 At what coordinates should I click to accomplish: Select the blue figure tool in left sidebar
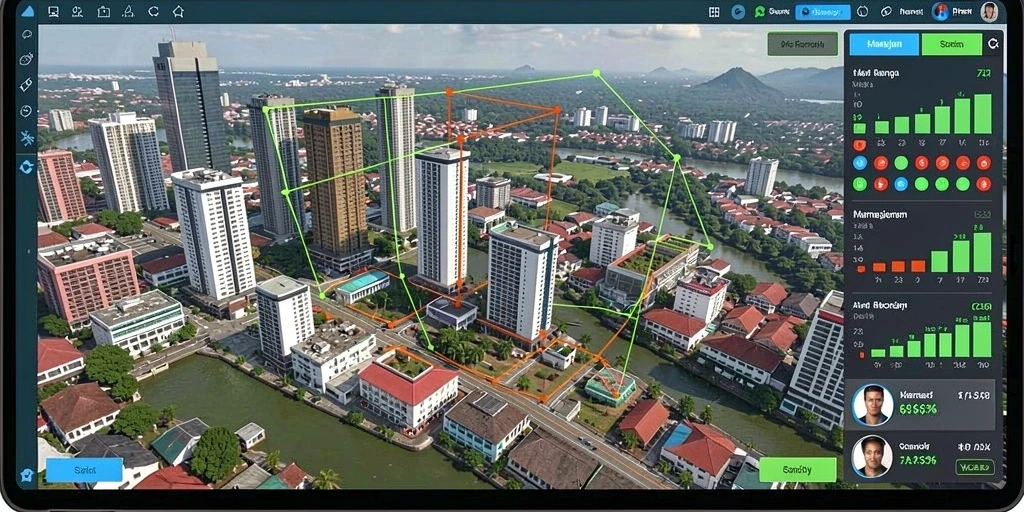click(x=27, y=138)
